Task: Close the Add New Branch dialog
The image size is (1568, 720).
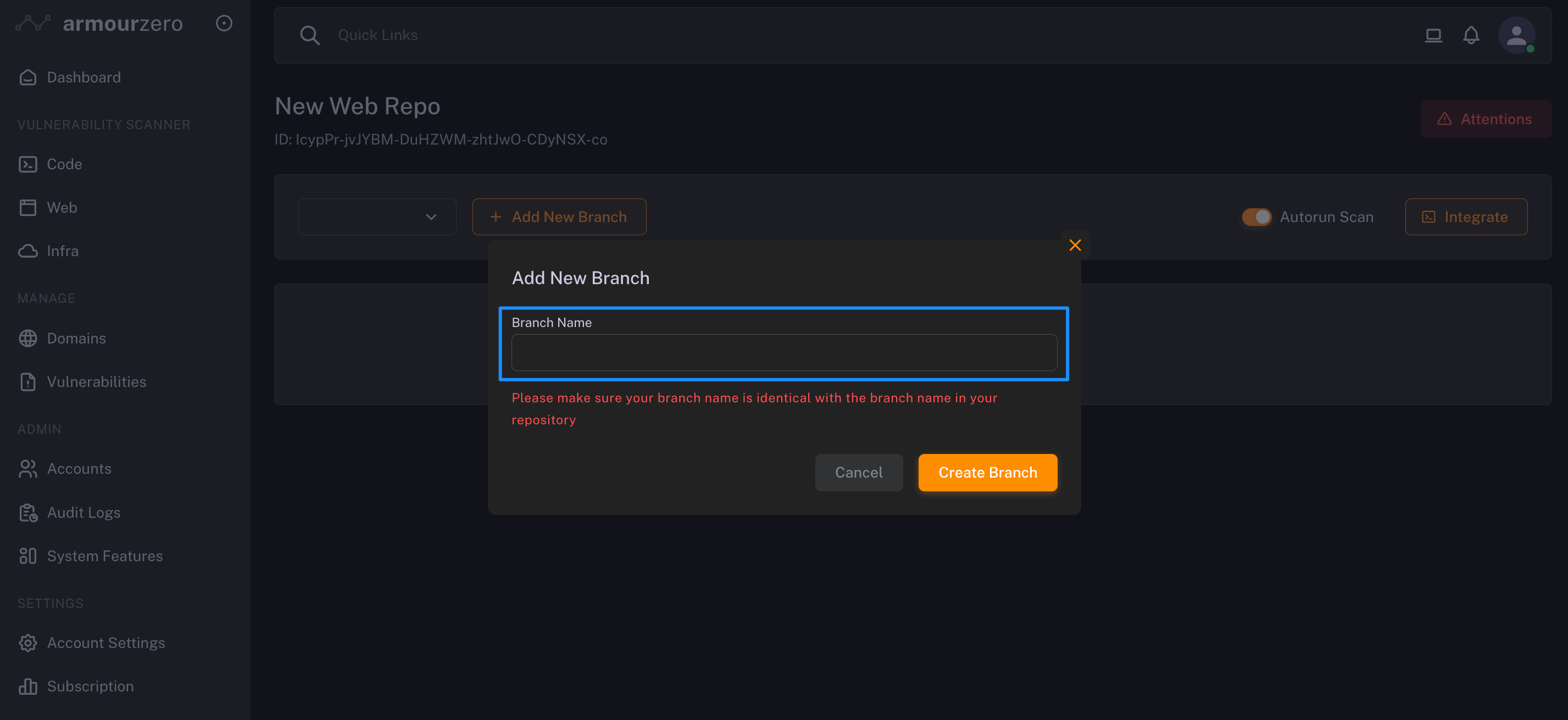Action: pyautogui.click(x=1074, y=245)
